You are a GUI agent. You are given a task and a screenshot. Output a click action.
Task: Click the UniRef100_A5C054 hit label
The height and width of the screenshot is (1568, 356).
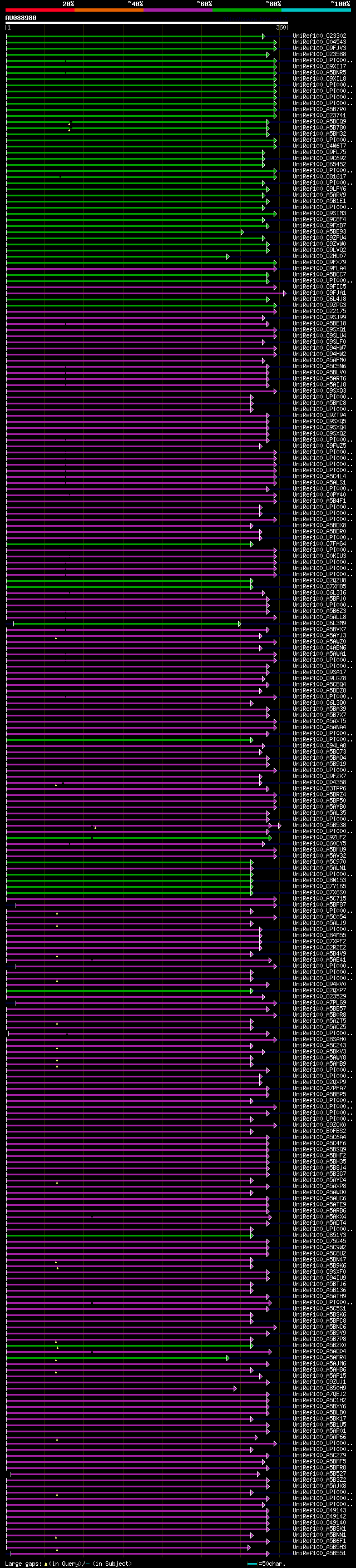tap(319, 917)
